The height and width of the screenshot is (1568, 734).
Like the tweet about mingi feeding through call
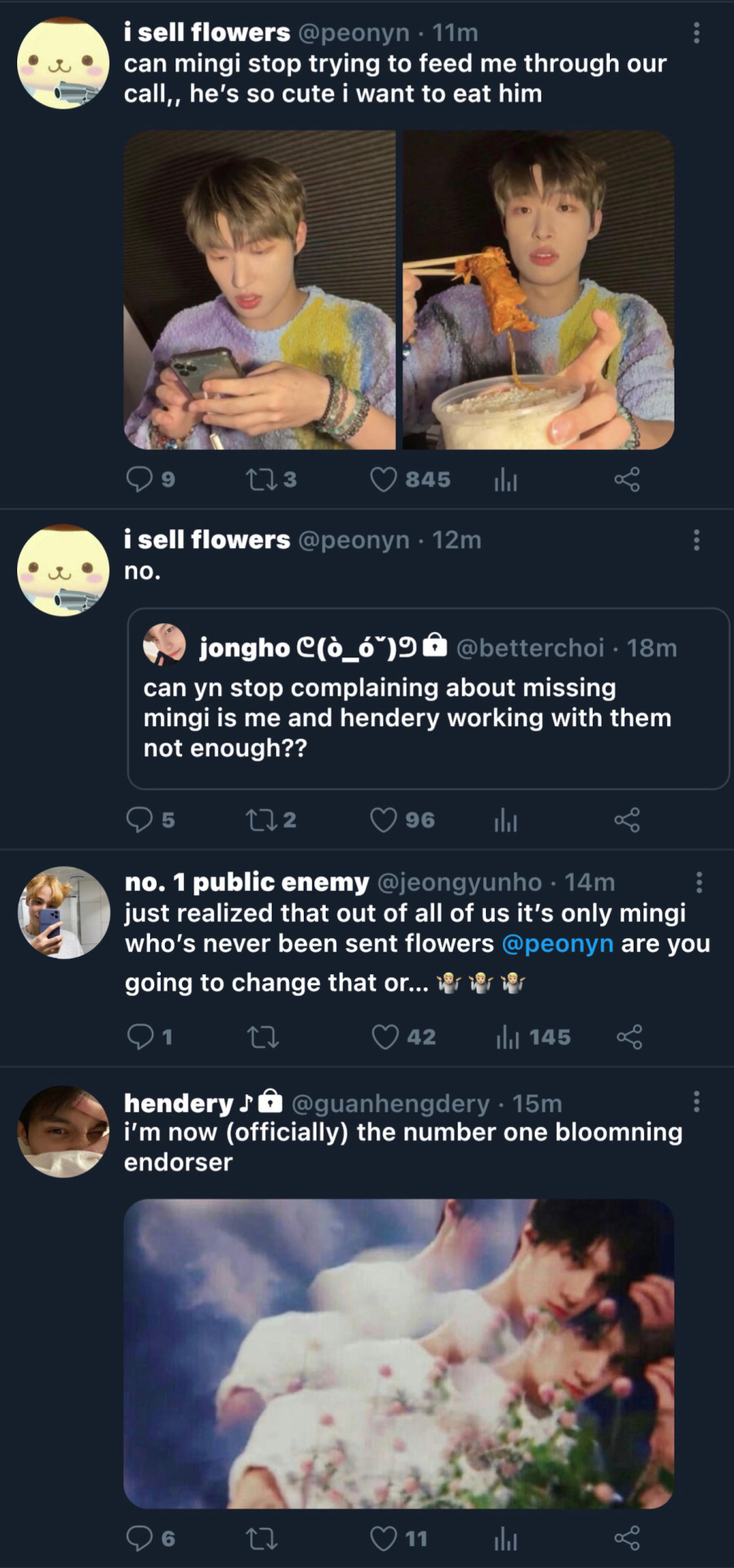coord(384,479)
